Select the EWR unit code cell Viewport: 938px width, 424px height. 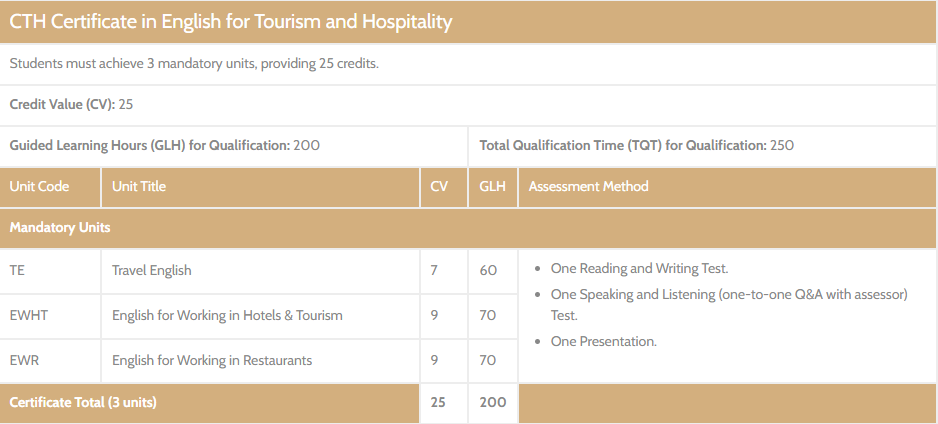click(x=23, y=360)
